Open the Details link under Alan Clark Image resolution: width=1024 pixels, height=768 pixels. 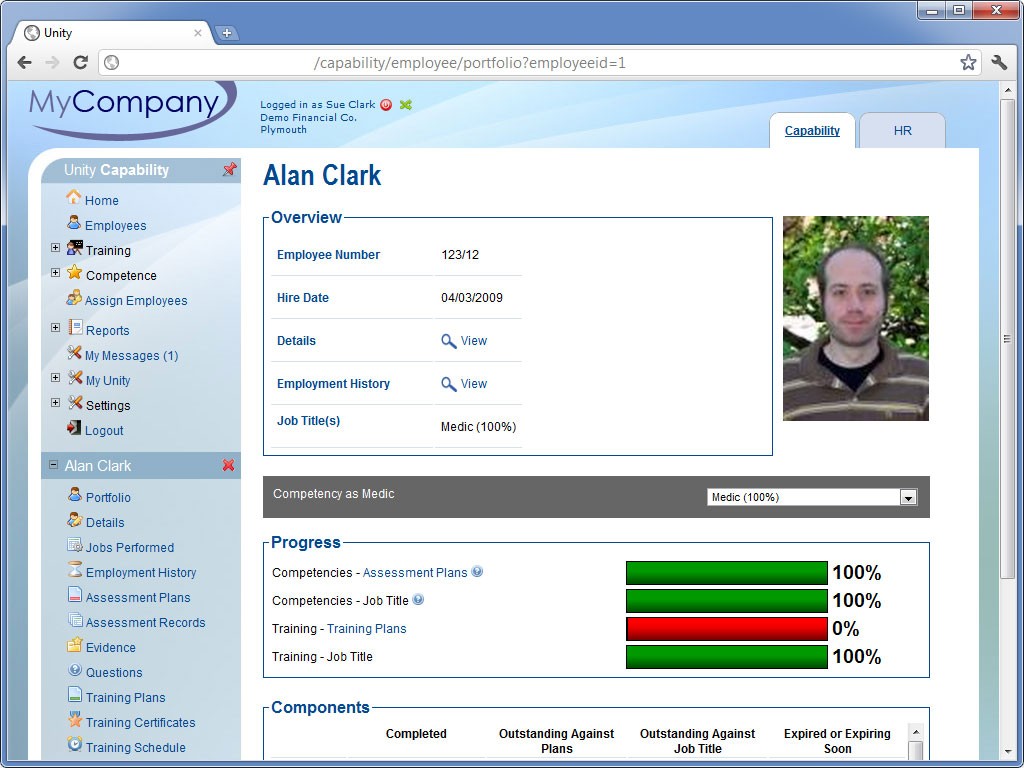click(104, 522)
